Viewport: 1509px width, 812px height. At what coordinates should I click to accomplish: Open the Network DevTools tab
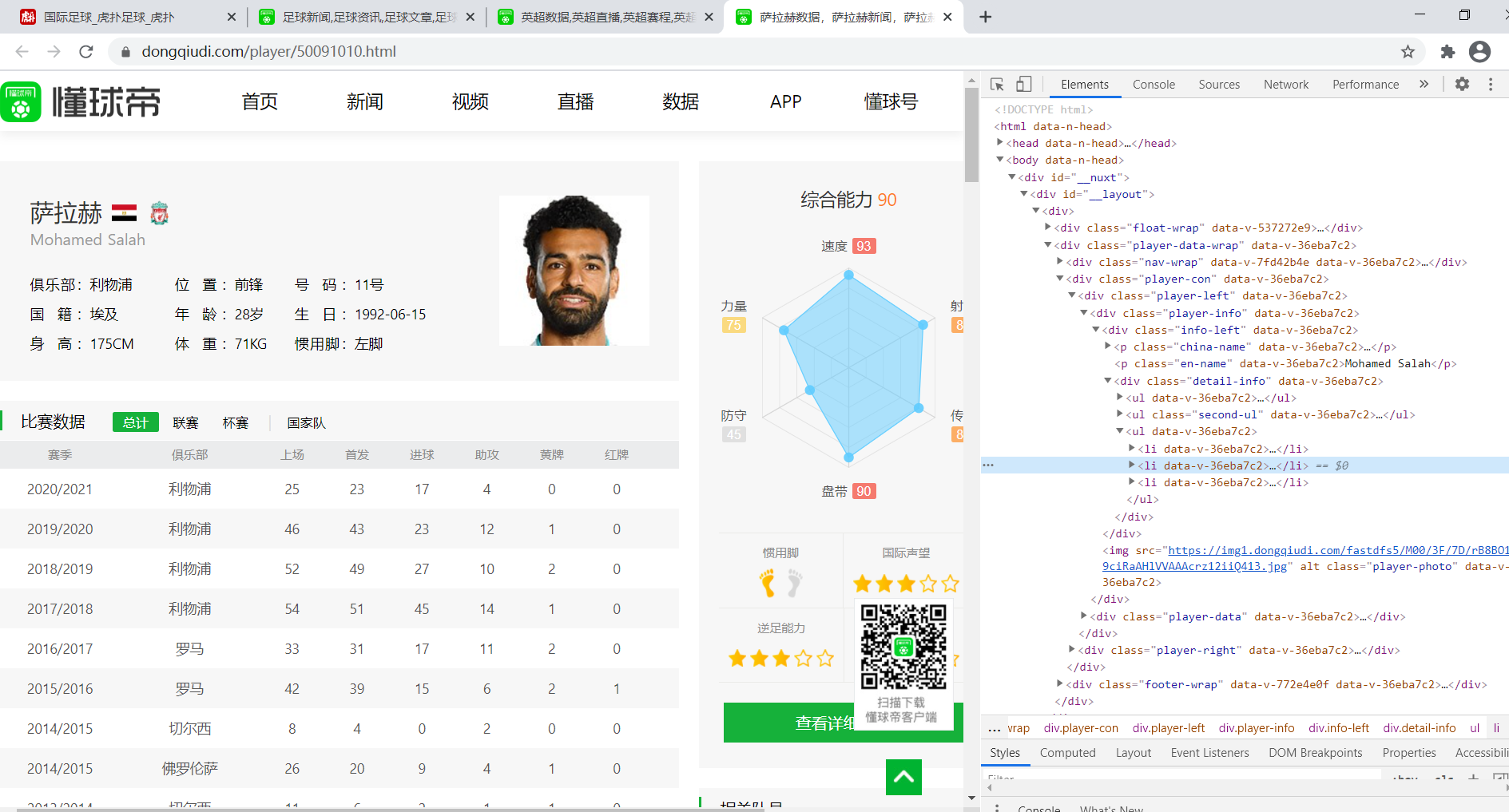click(1286, 85)
